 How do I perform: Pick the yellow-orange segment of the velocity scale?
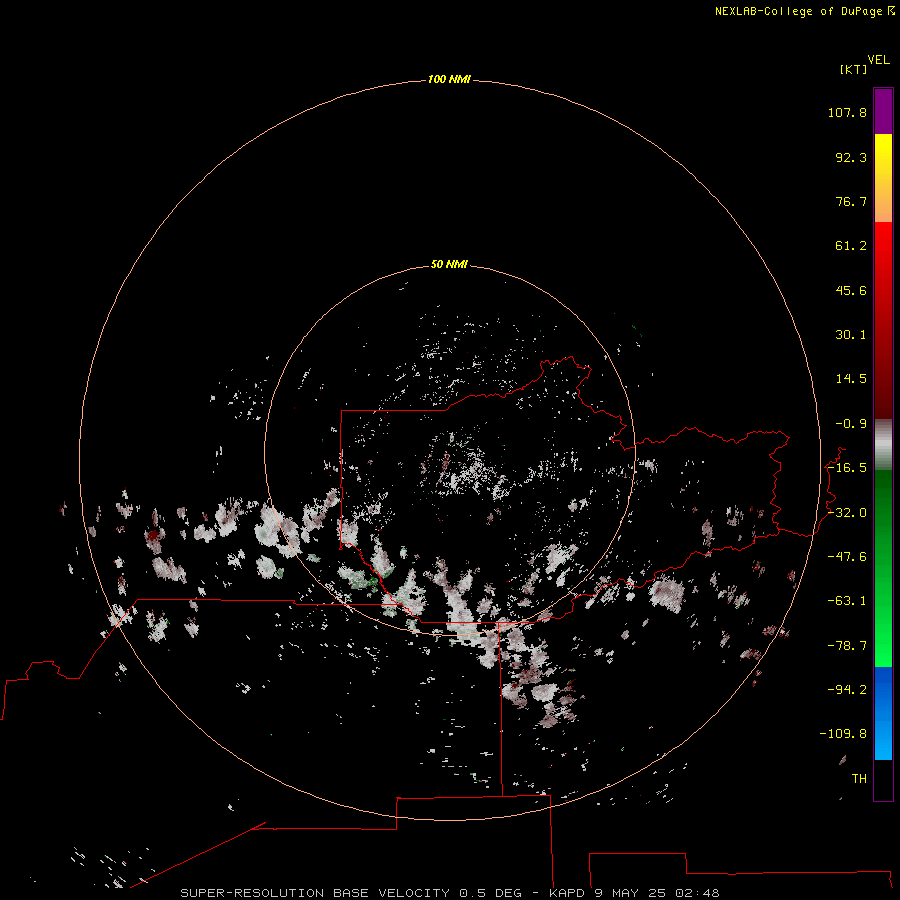point(883,178)
